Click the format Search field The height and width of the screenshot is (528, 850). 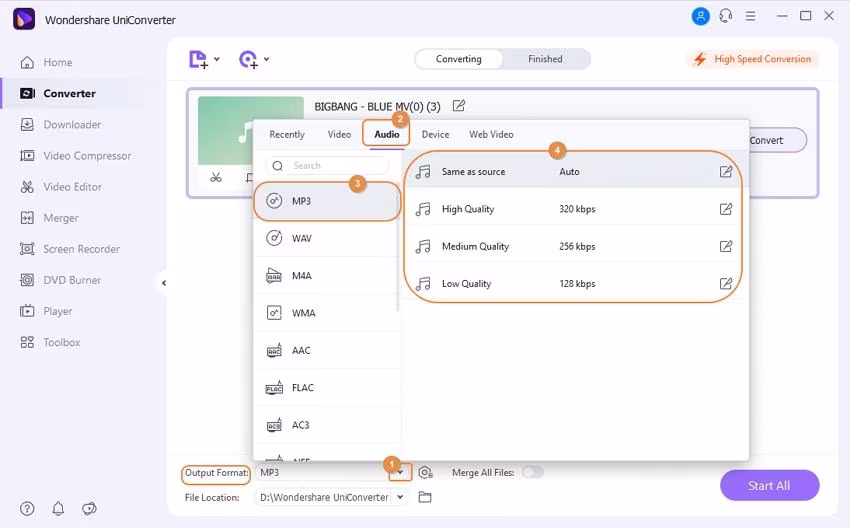(327, 165)
